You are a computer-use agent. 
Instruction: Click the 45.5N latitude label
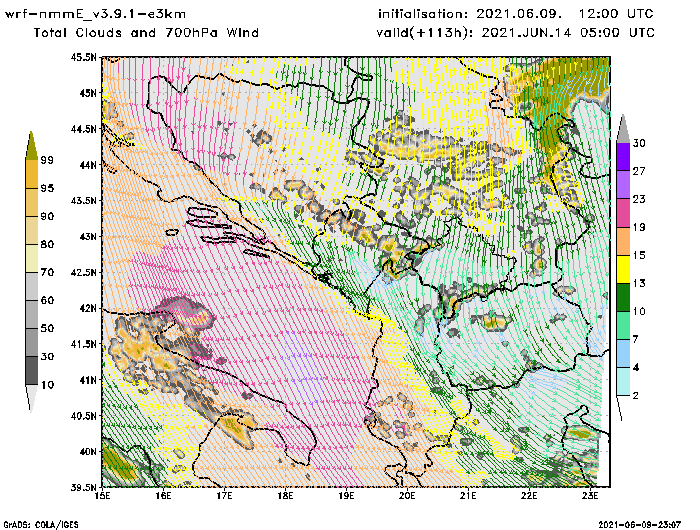pos(83,57)
